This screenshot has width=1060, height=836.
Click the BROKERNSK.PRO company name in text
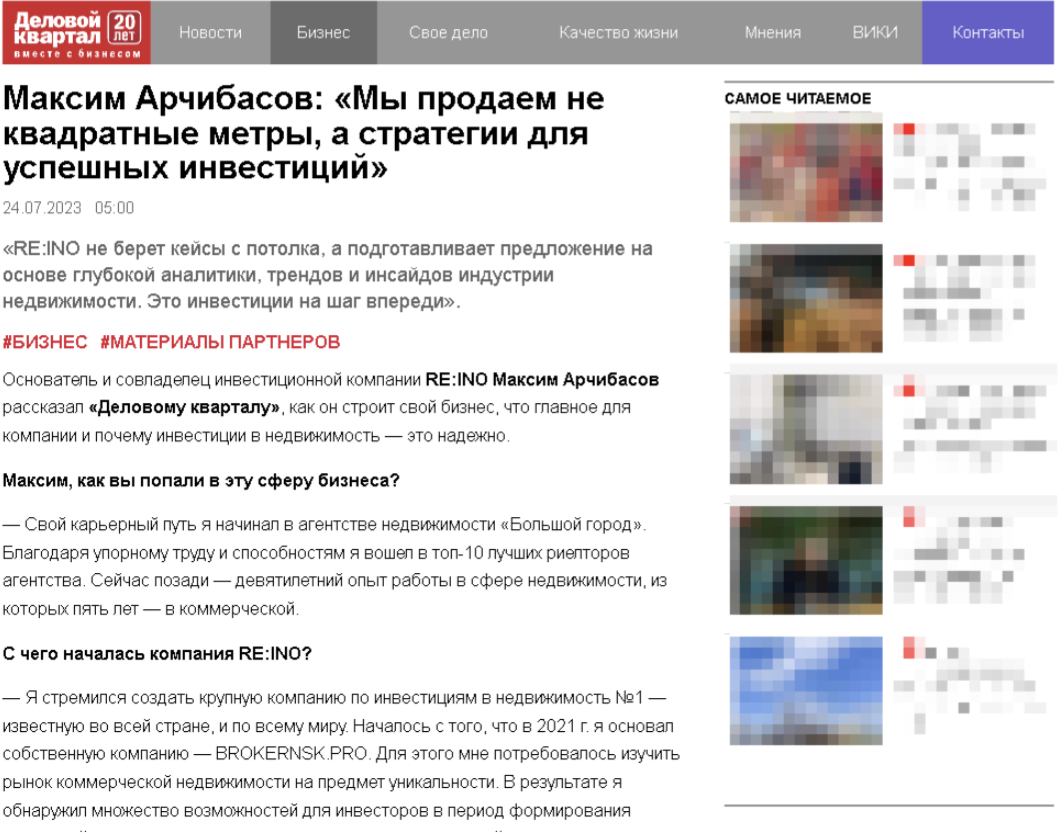(291, 754)
